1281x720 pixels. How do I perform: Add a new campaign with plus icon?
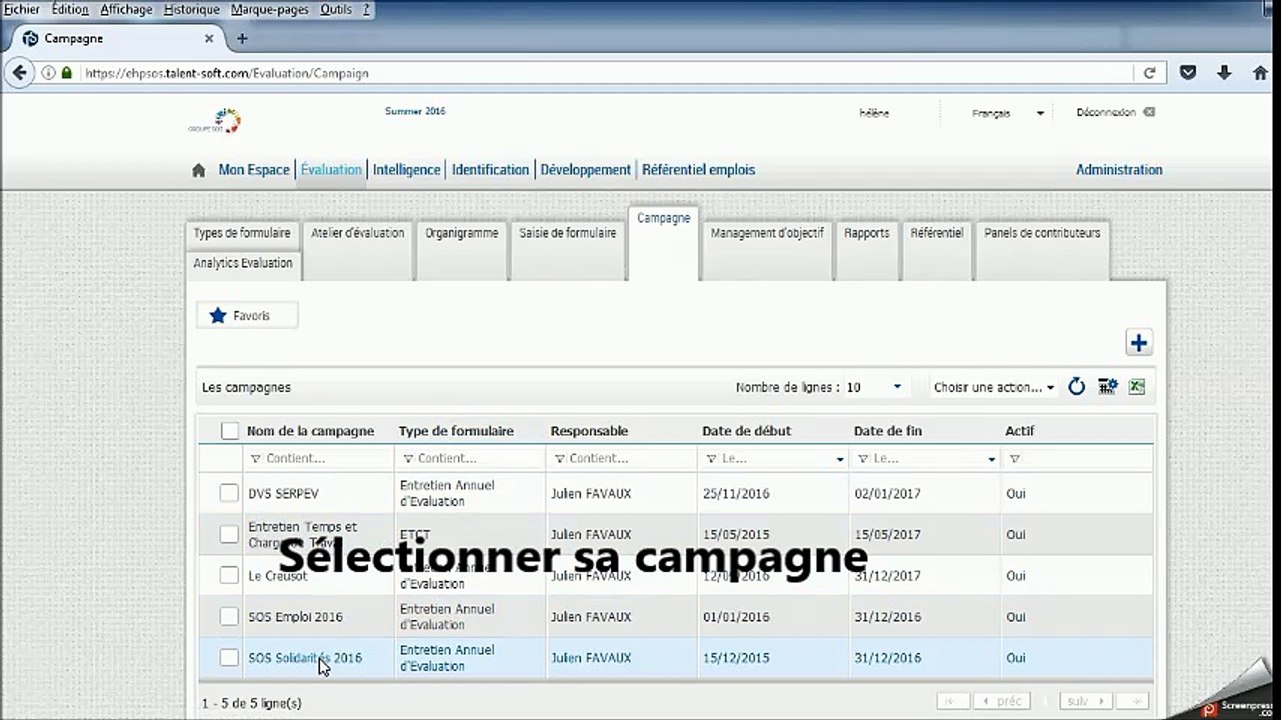click(1139, 343)
